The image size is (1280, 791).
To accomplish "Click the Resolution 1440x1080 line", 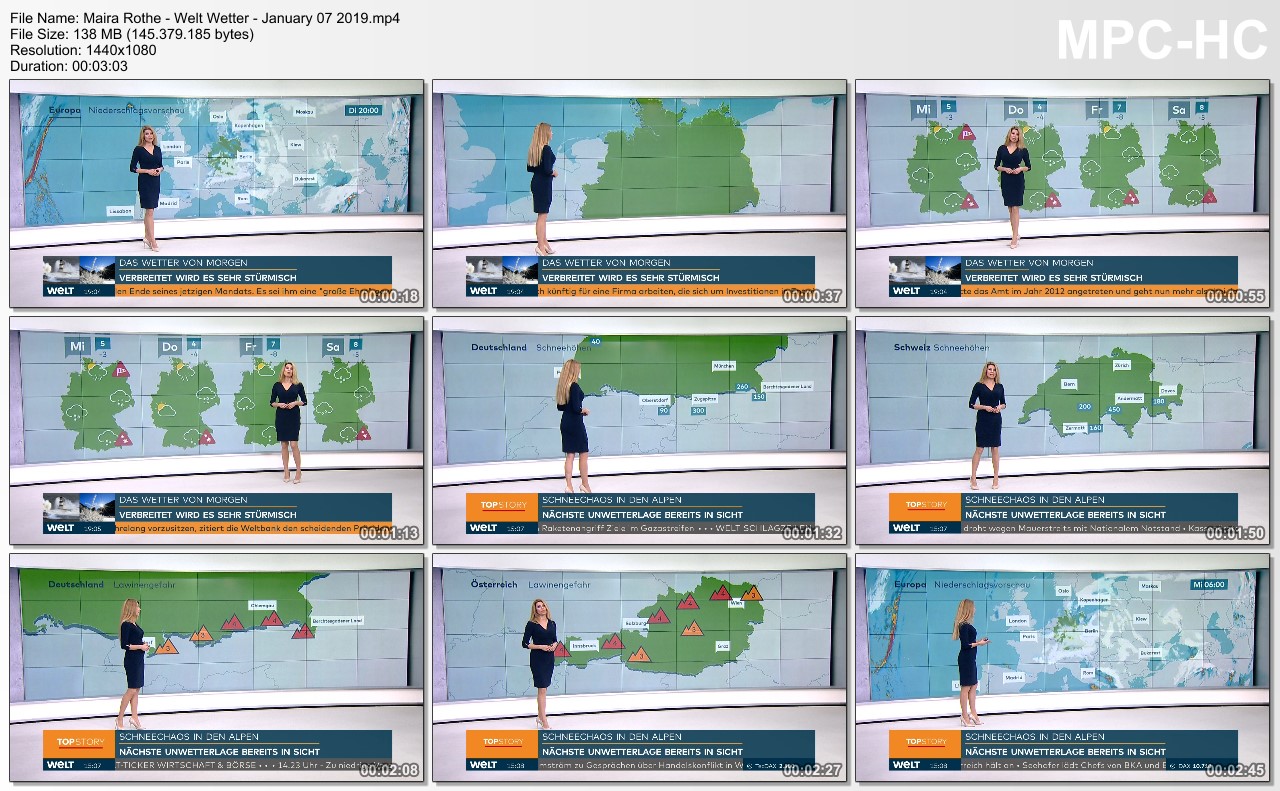I will (81, 50).
